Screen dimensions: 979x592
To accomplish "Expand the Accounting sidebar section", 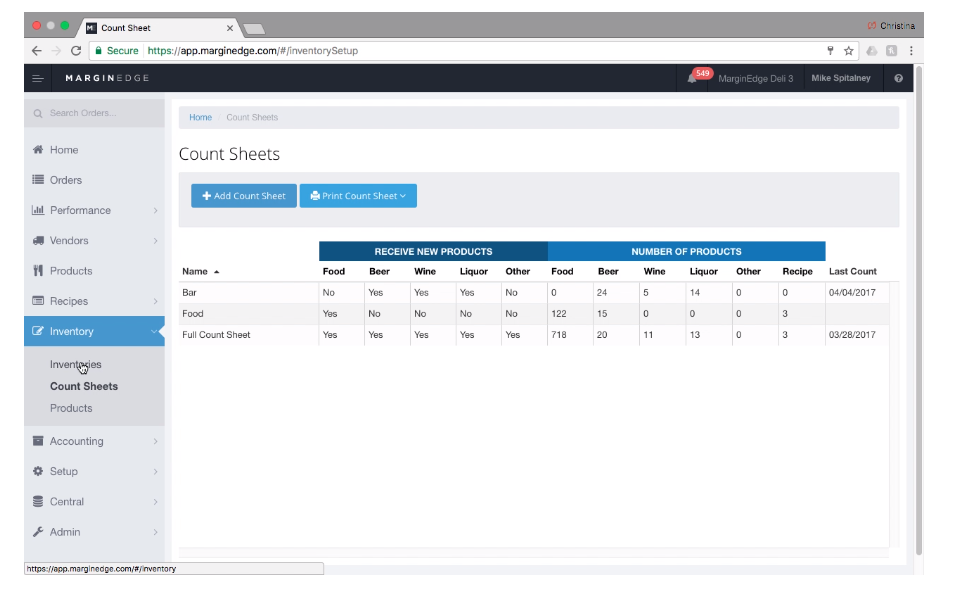I will click(x=94, y=441).
